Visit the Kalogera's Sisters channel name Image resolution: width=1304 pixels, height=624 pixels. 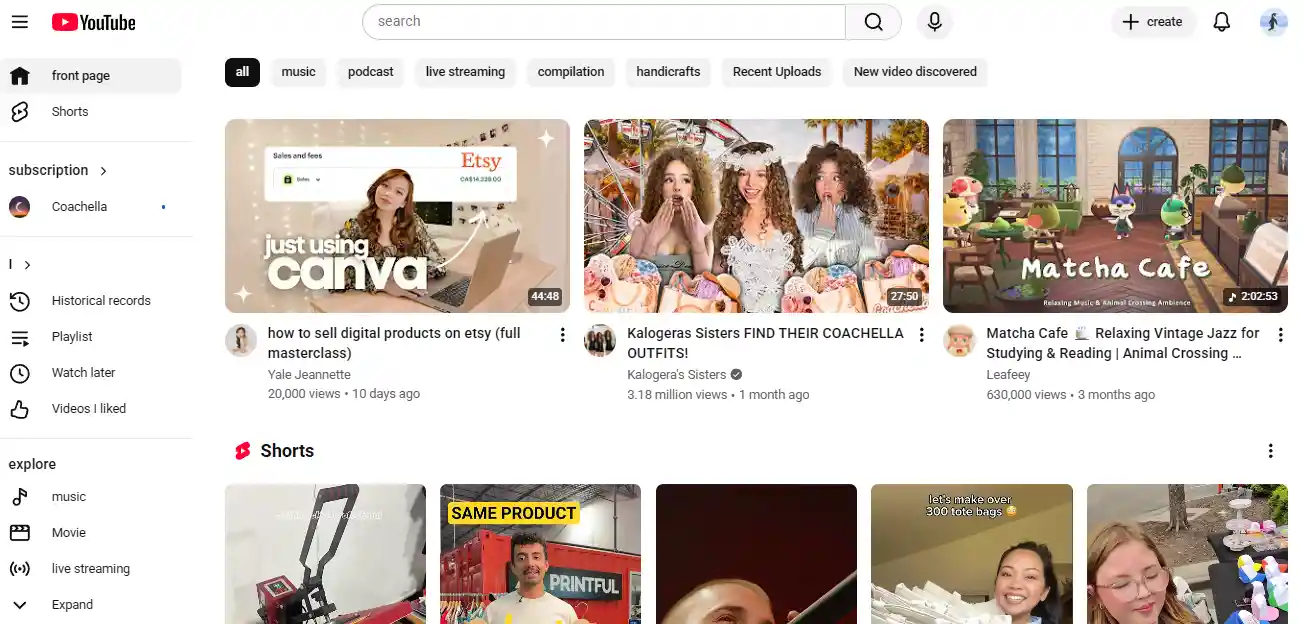pos(676,375)
